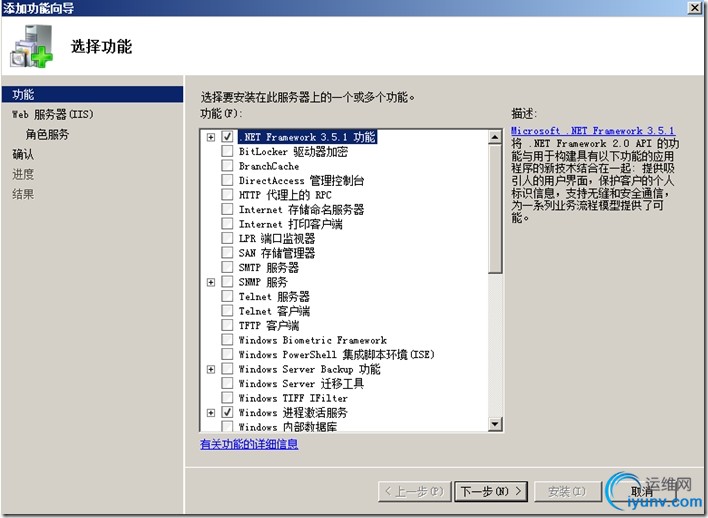Click the feature list scroll up arrow
Image resolution: width=708 pixels, height=518 pixels.
pyautogui.click(x=495, y=136)
